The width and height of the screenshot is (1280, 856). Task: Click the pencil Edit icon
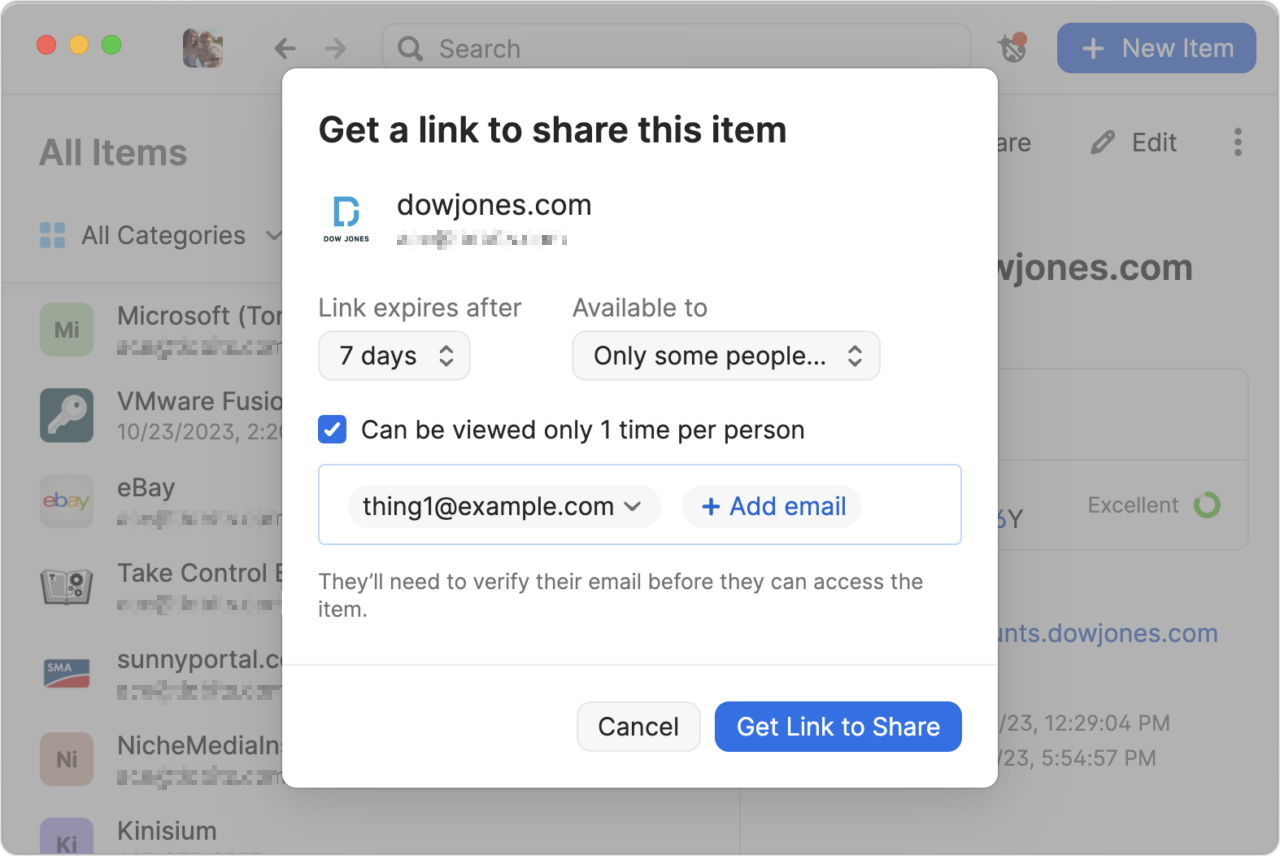[x=1103, y=143]
